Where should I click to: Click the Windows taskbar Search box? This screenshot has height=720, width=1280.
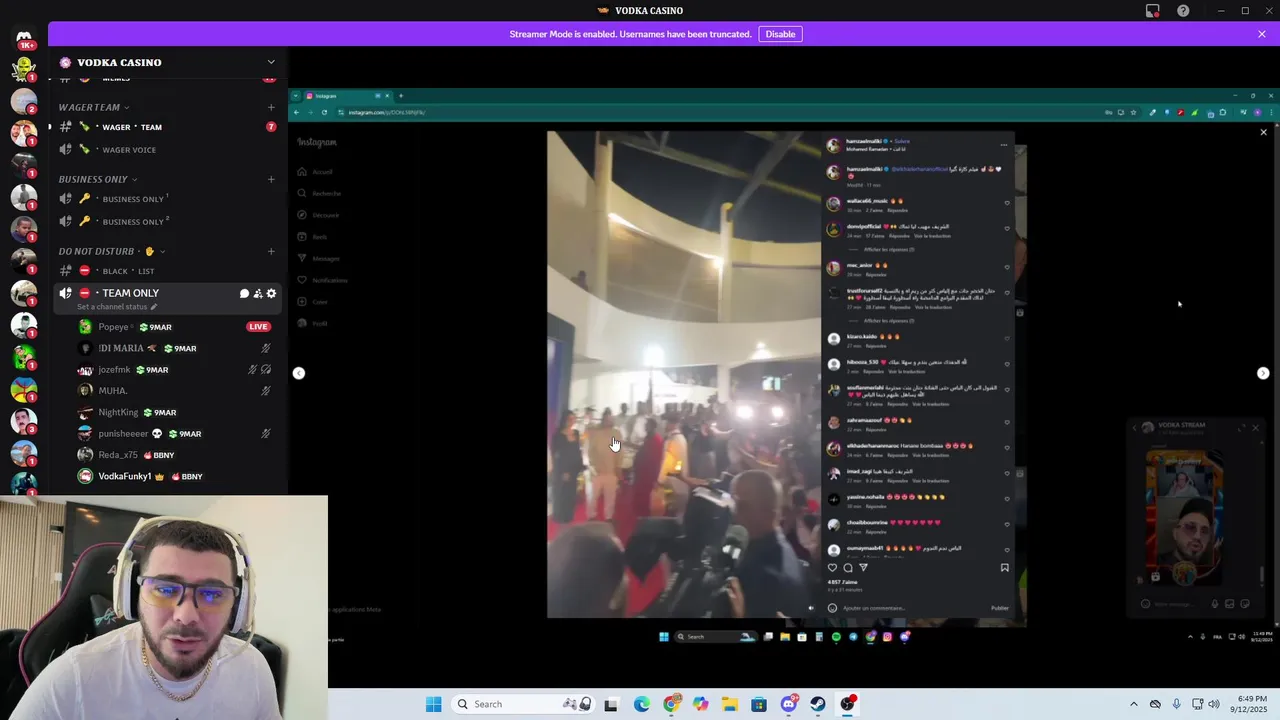523,704
